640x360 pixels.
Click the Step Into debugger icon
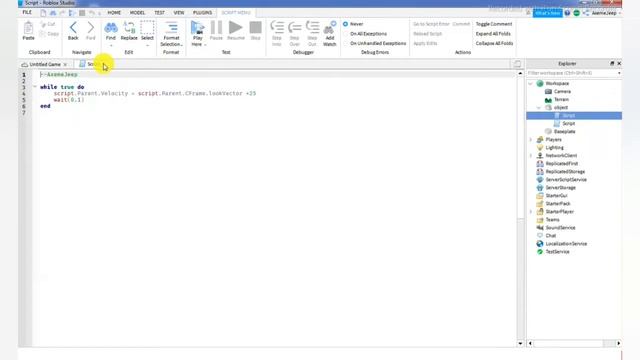(277, 28)
